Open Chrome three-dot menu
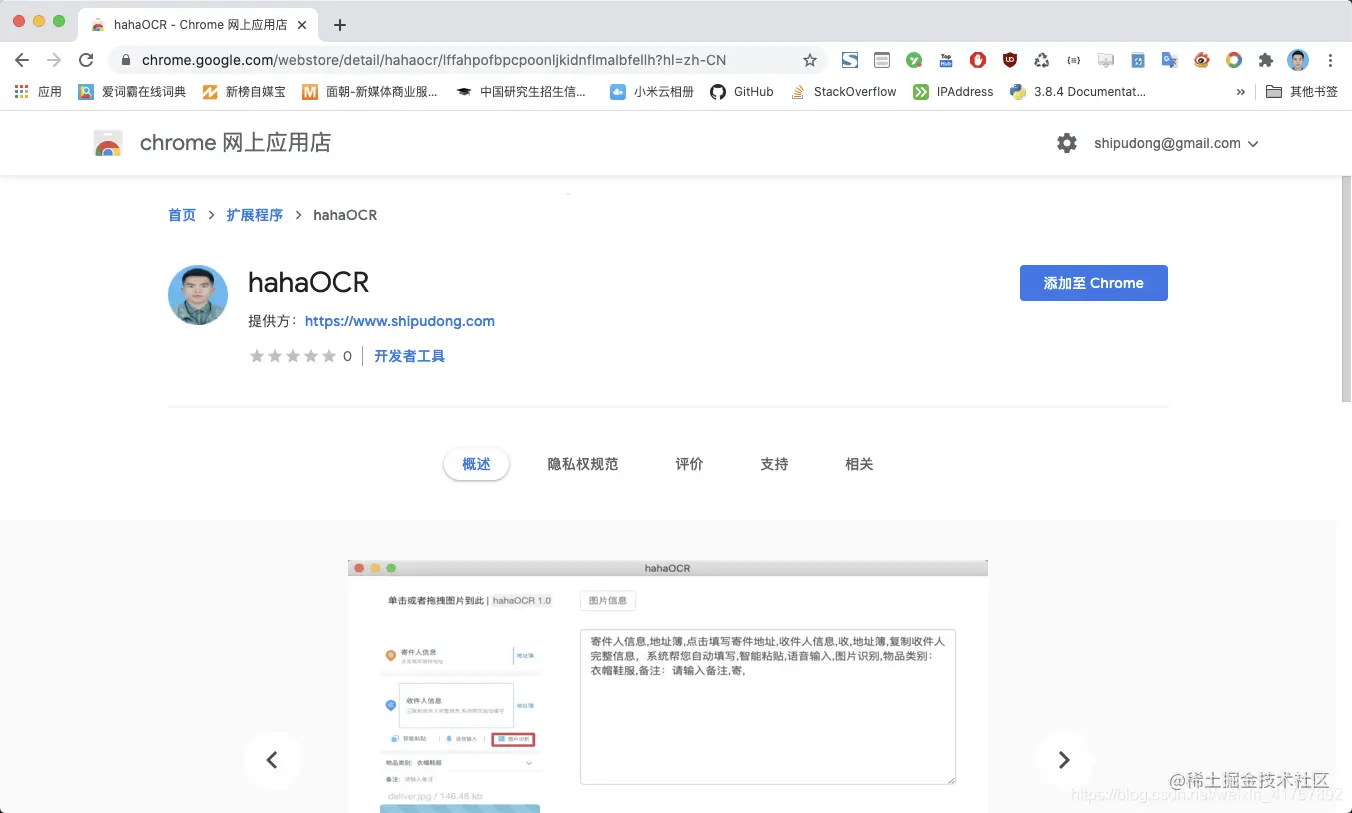 tap(1330, 60)
